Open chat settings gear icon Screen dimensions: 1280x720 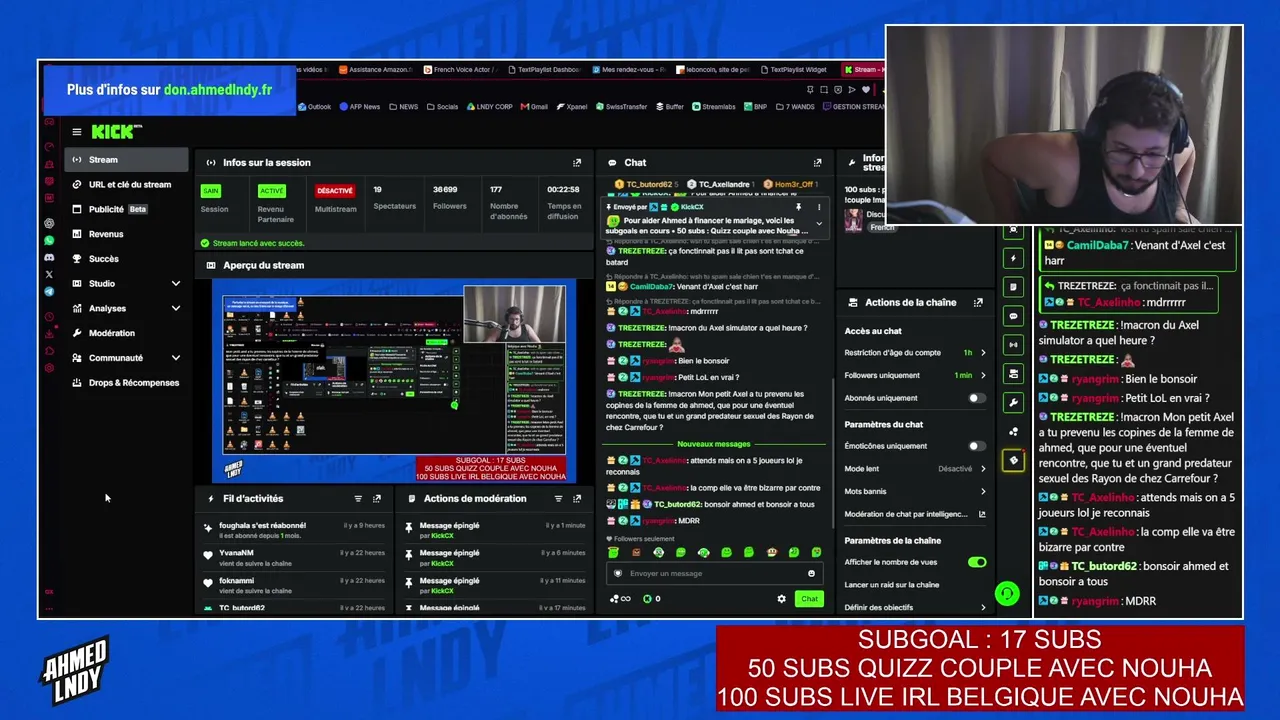[x=782, y=599]
